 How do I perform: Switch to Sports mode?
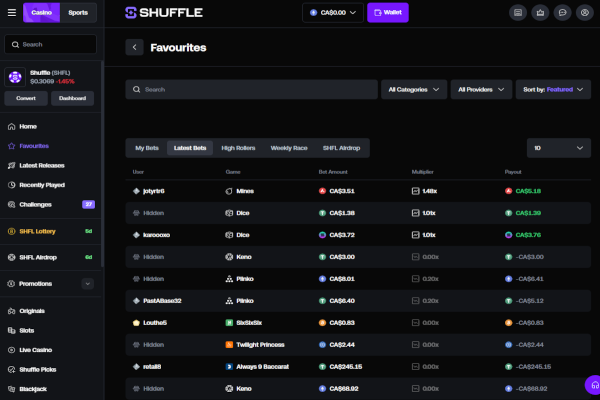point(78,13)
